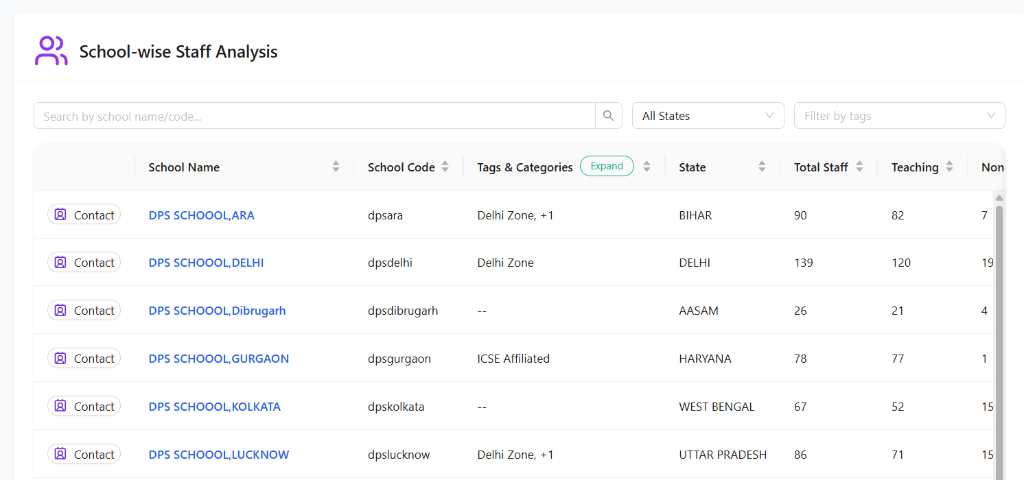
Task: Open Contact for DPS SCHOOOL,KOLKATA
Action: 84,406
